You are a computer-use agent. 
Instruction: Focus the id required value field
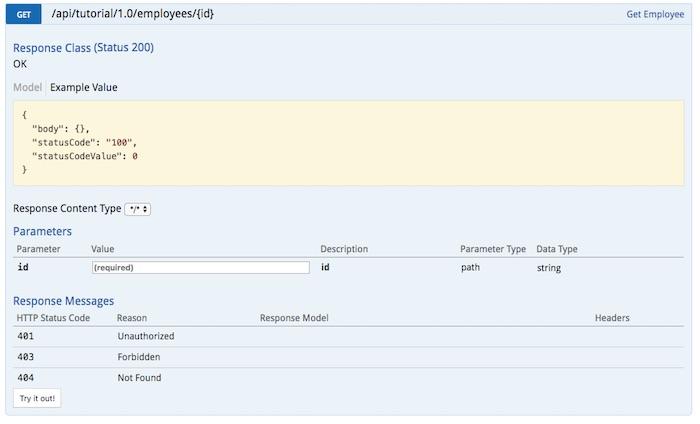tap(200, 268)
